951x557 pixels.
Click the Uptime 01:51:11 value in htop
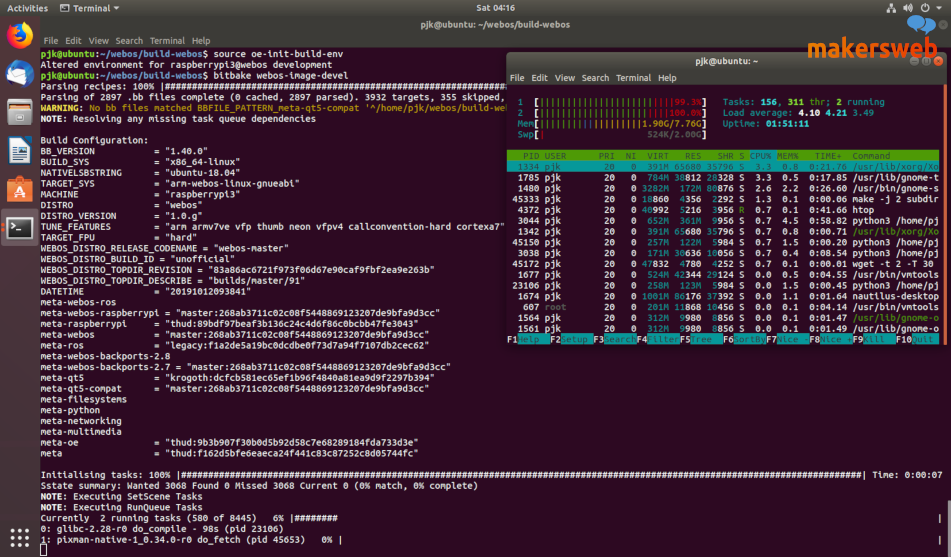(x=787, y=124)
